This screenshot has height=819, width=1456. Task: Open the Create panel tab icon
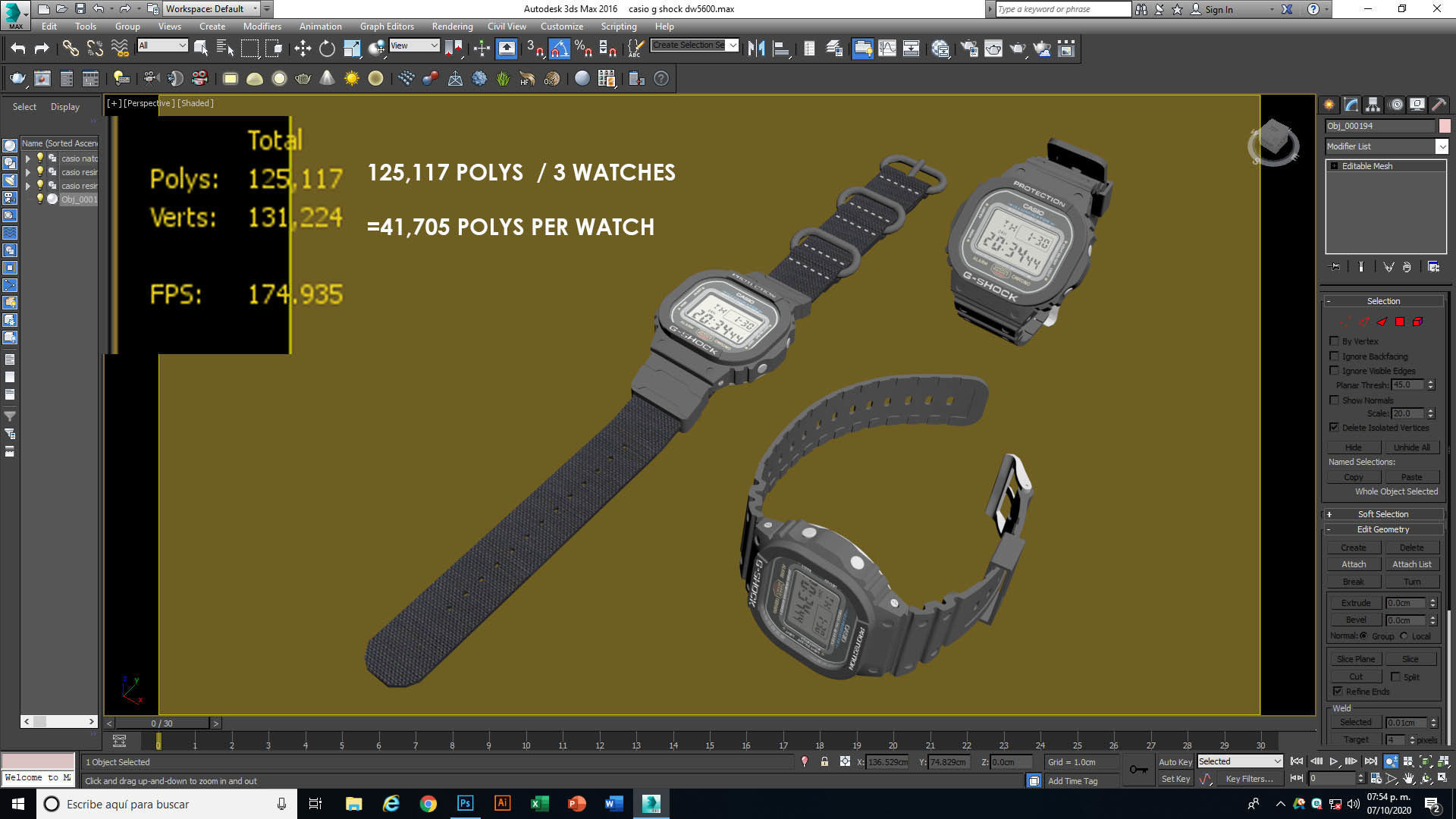[x=1329, y=105]
